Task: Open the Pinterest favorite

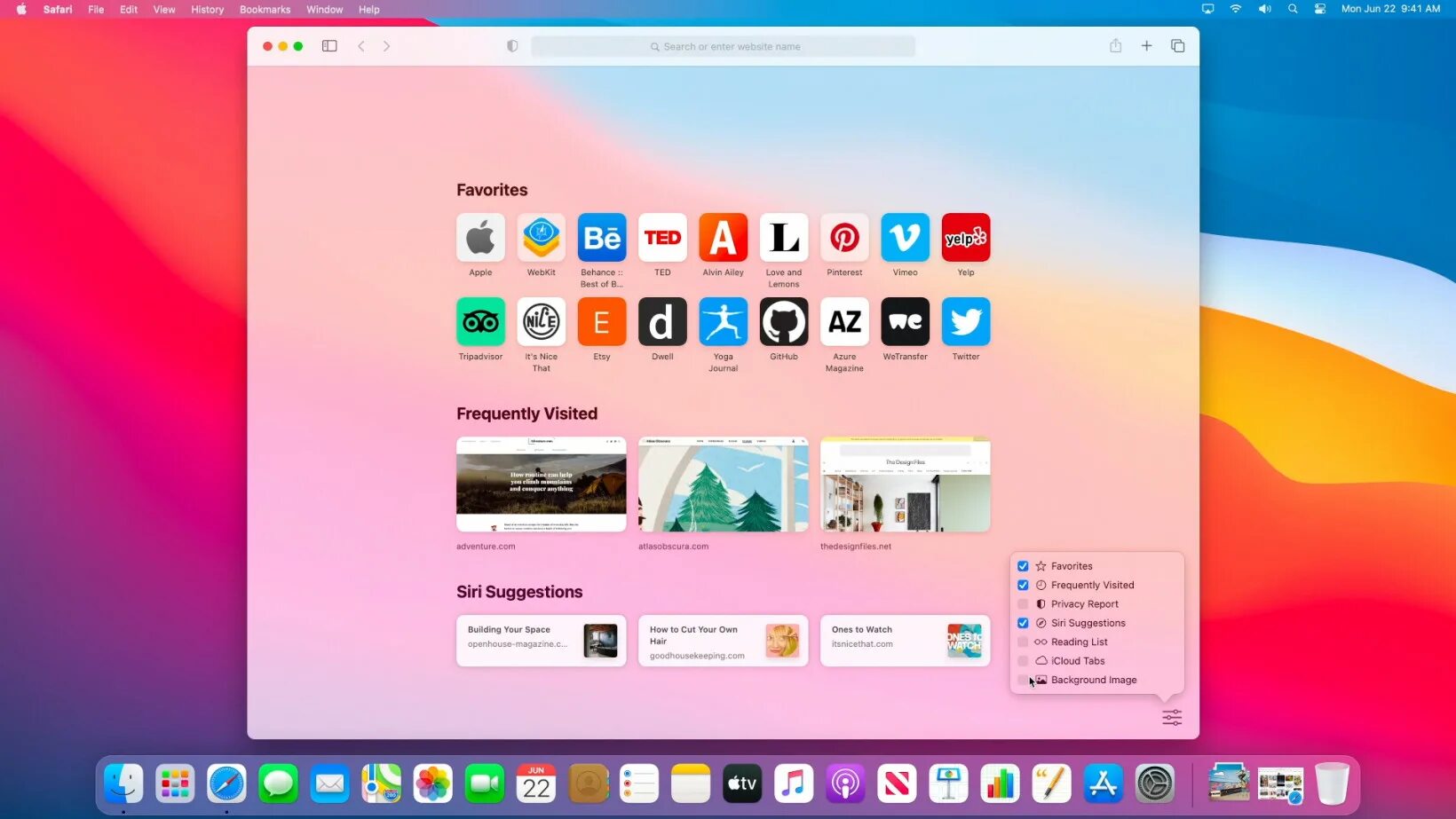Action: coord(844,237)
